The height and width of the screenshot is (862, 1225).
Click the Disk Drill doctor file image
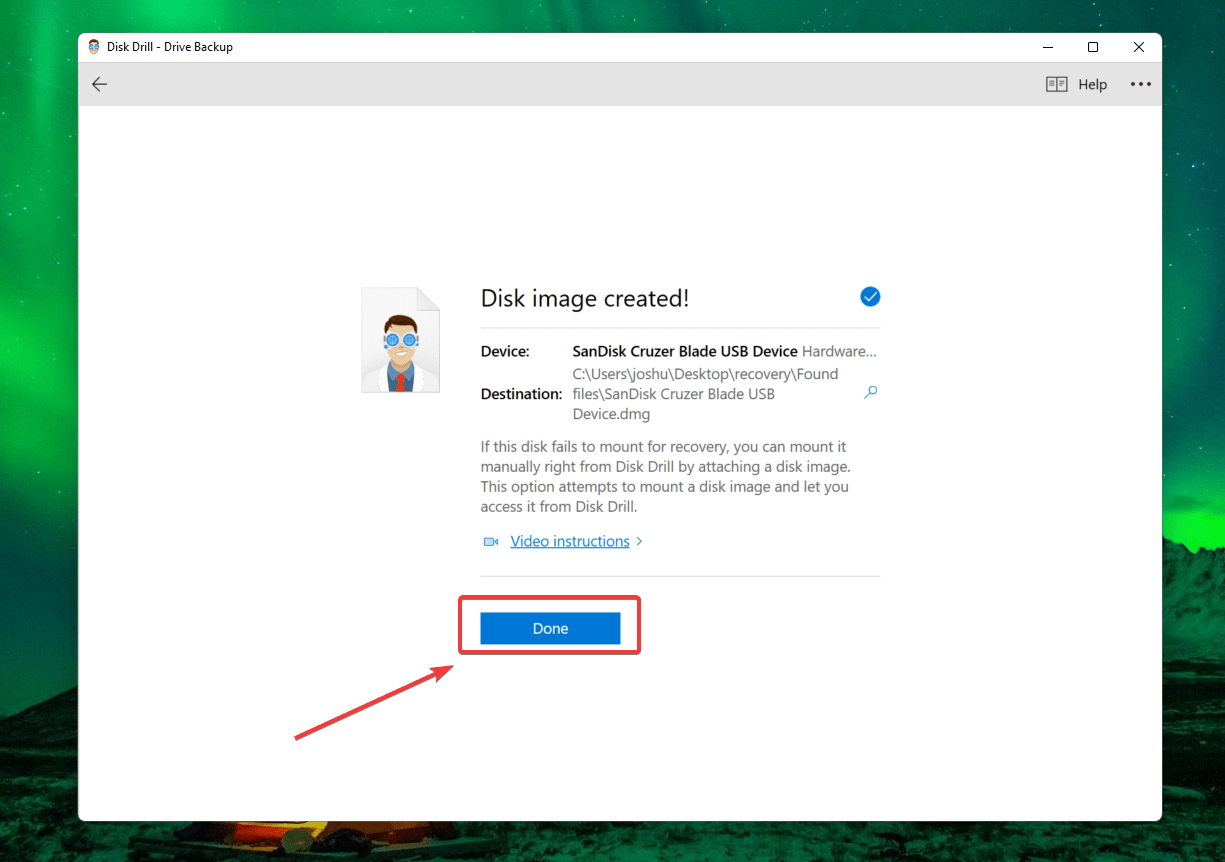[400, 340]
